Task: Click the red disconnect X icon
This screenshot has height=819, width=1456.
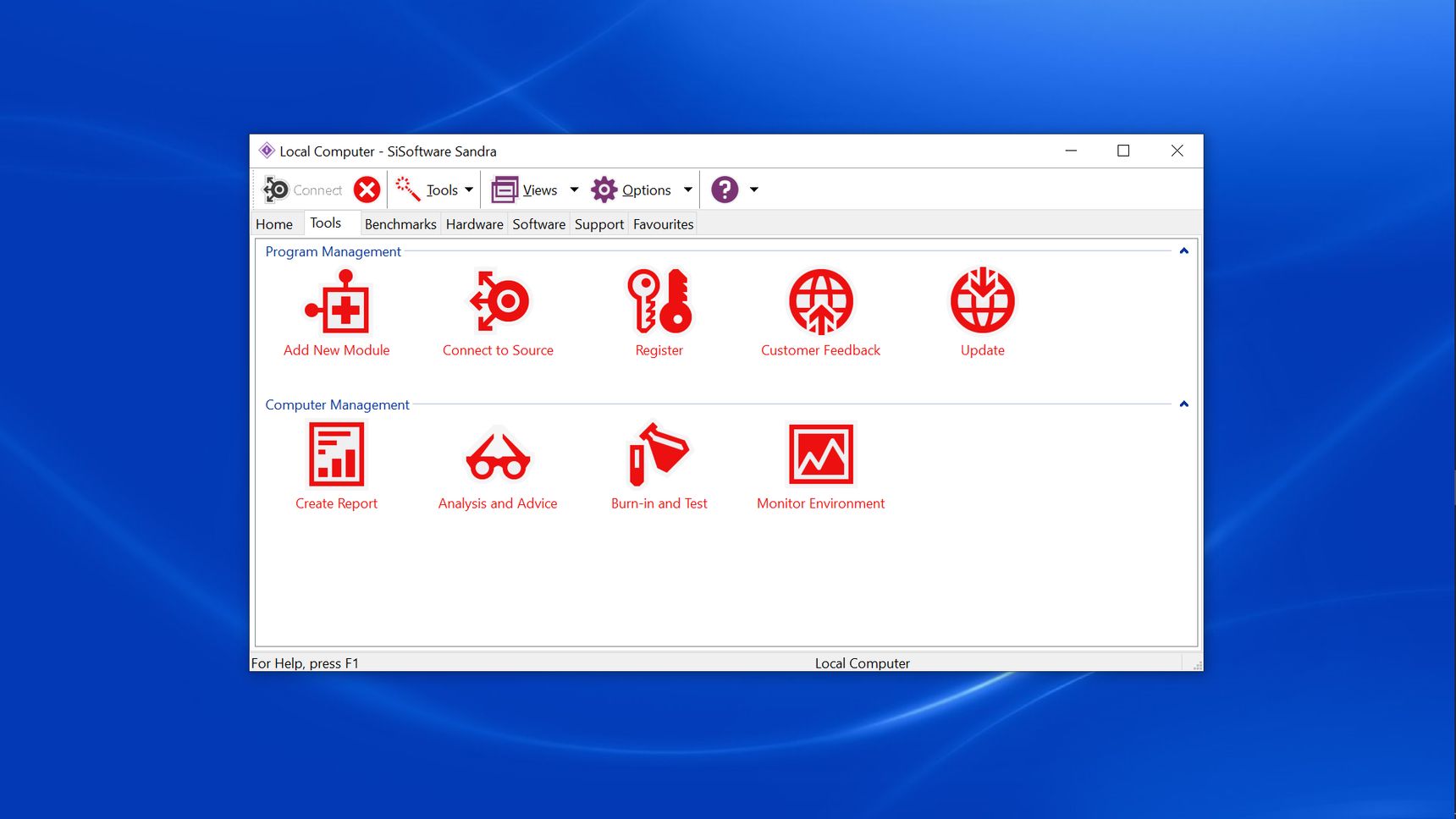Action: [367, 190]
